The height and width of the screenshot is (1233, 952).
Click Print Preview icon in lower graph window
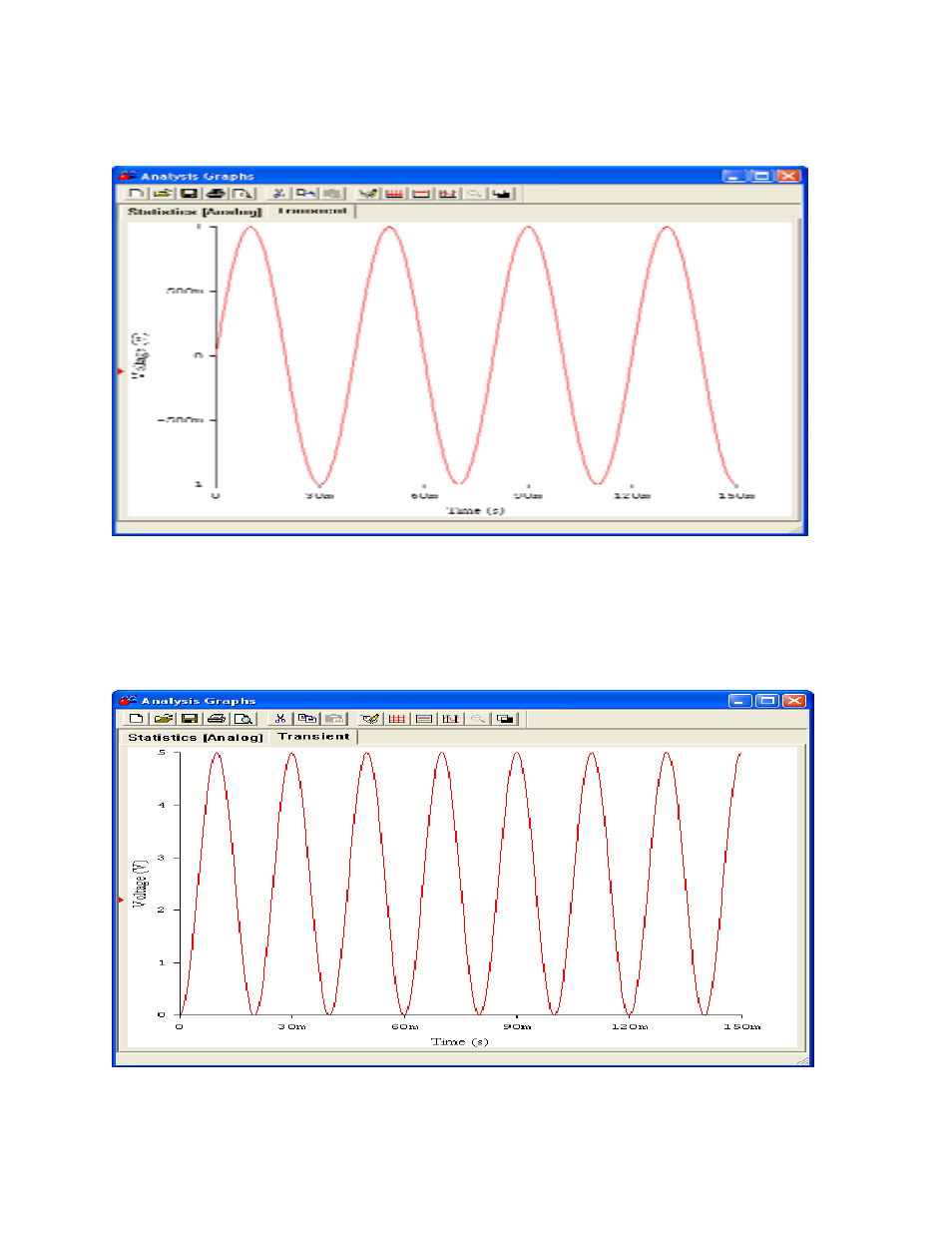coord(243,719)
